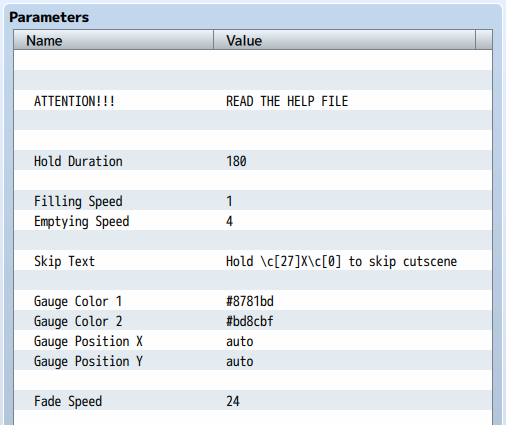Click the READ THE HELP FILE value
The height and width of the screenshot is (425, 506).
click(x=287, y=101)
